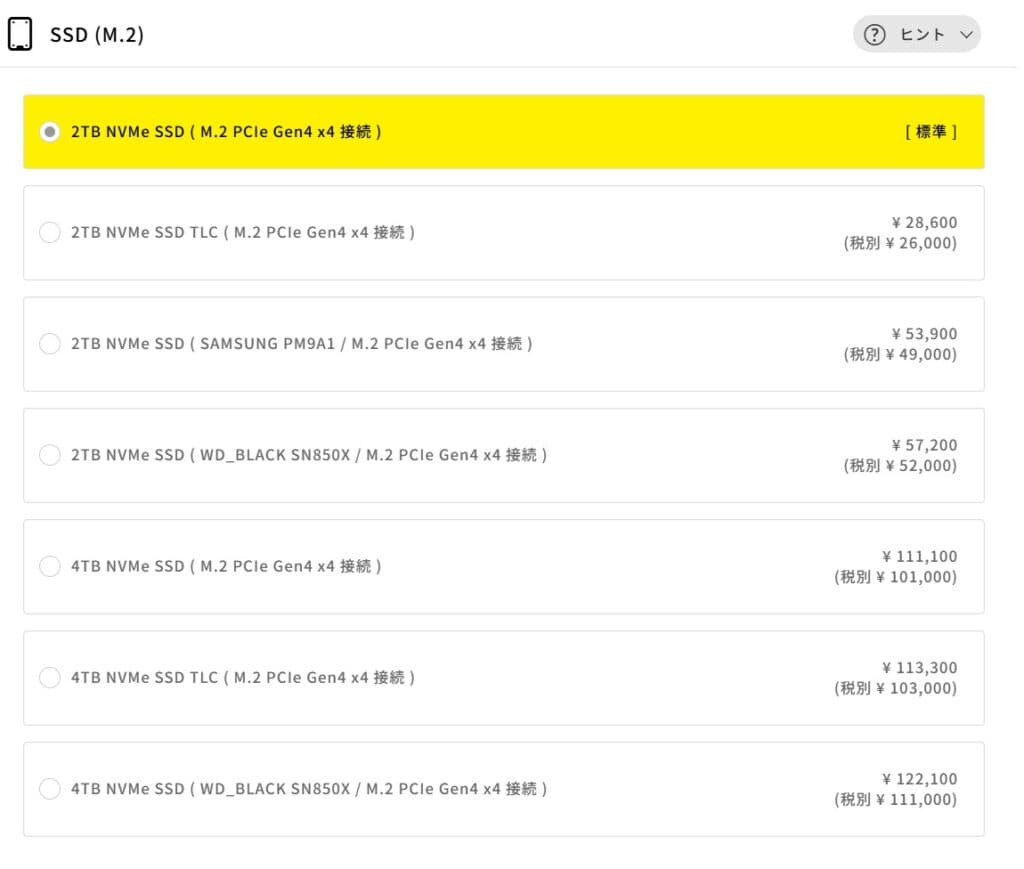Choose the SAMSUNG PM9A1 2TB radio button
This screenshot has height=869, width=1024.
[x=50, y=344]
